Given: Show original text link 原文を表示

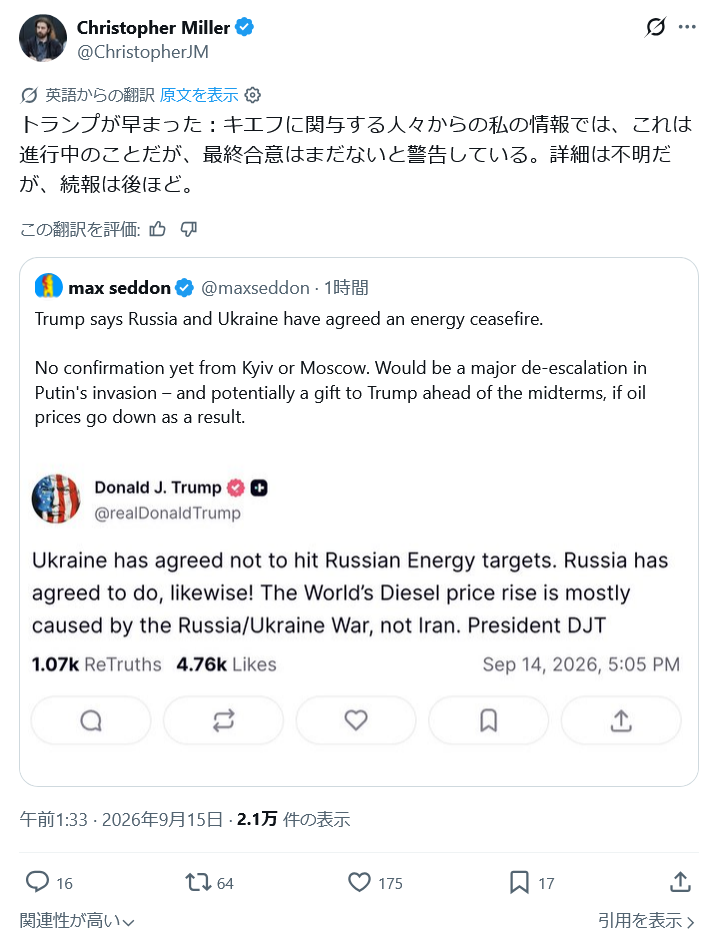Looking at the screenshot, I should pos(199,95).
